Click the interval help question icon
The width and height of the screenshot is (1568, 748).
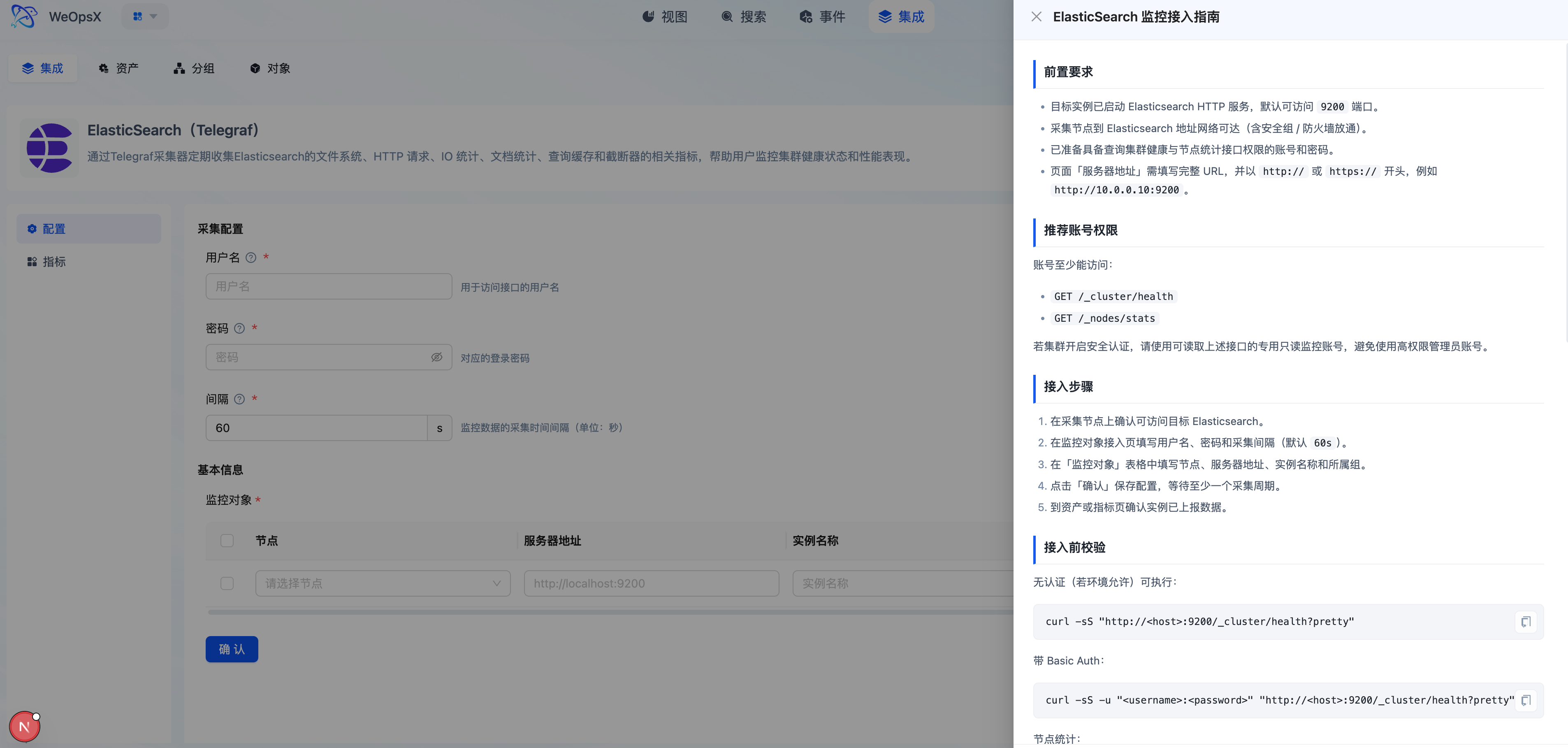click(x=239, y=399)
